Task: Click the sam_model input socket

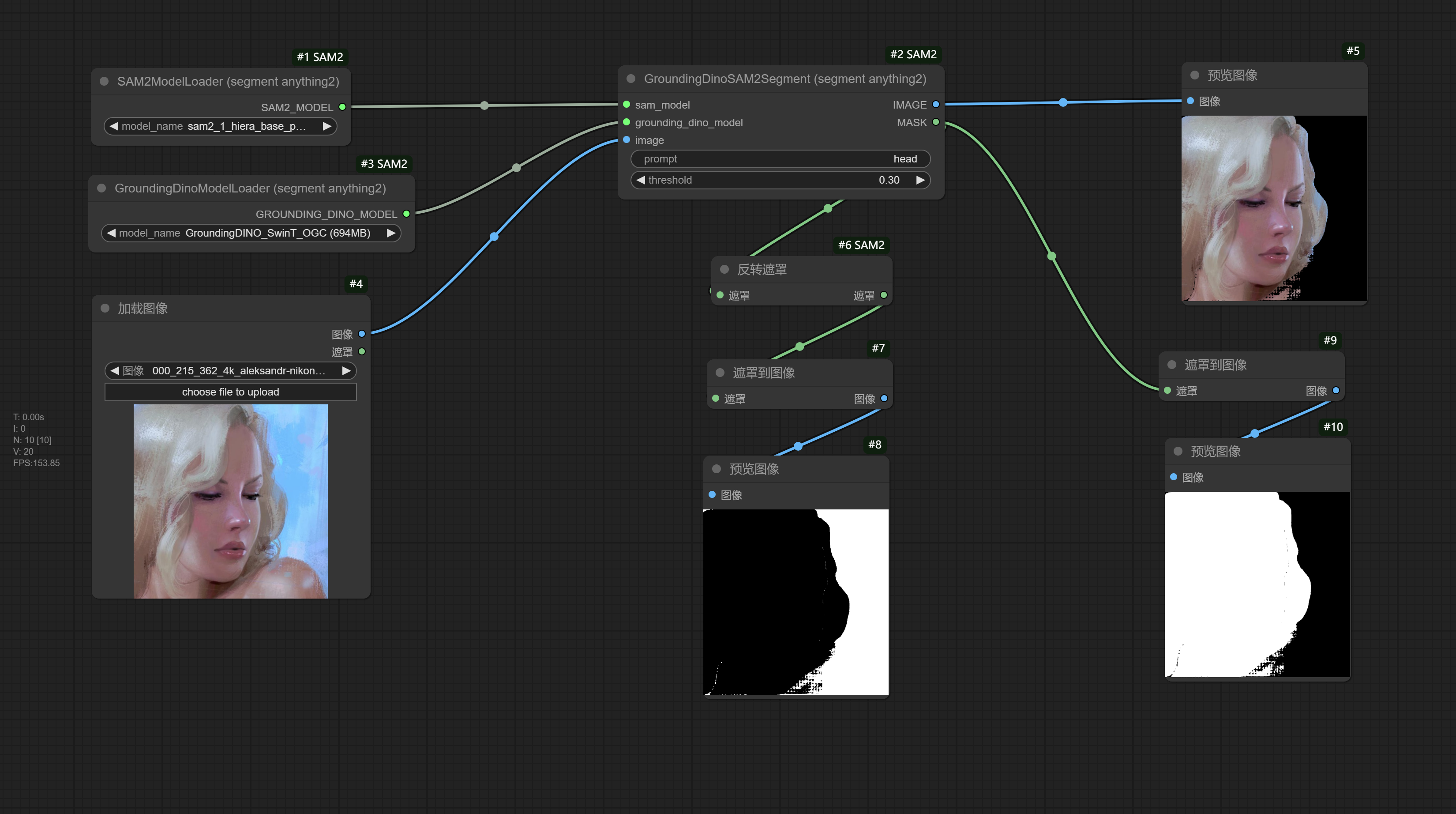Action: click(626, 105)
